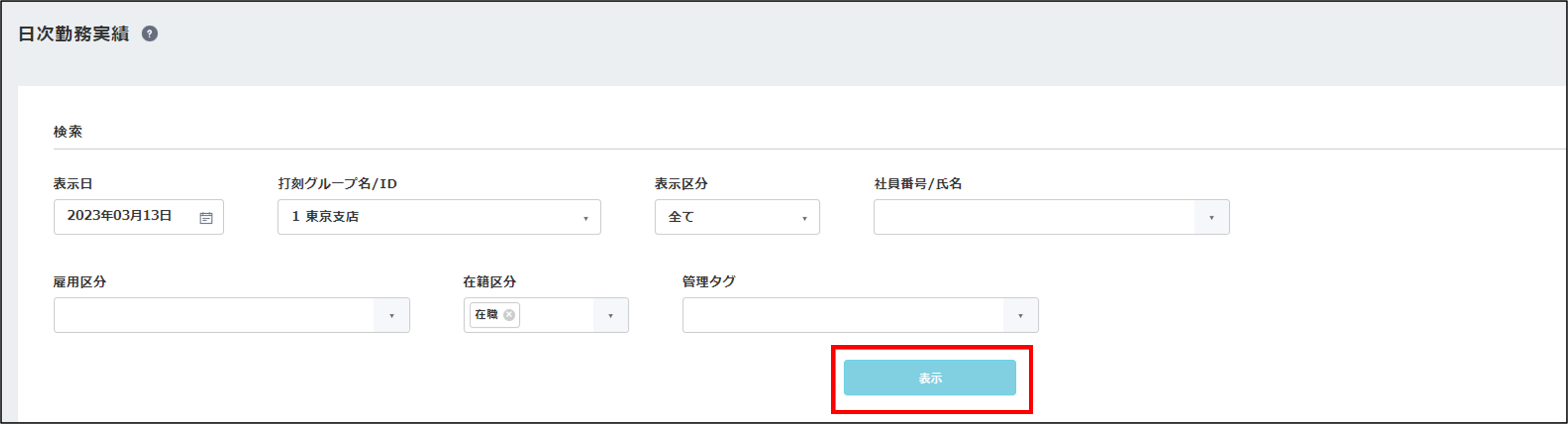Image resolution: width=1568 pixels, height=424 pixels.
Task: Click the help icon beside 日次勤務実績
Action: tap(150, 34)
